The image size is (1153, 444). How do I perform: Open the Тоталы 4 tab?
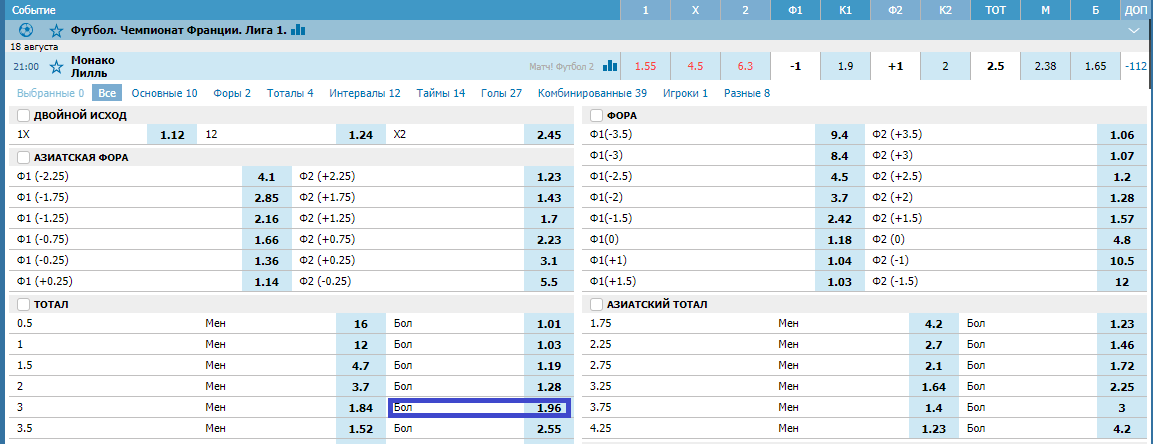coord(290,93)
